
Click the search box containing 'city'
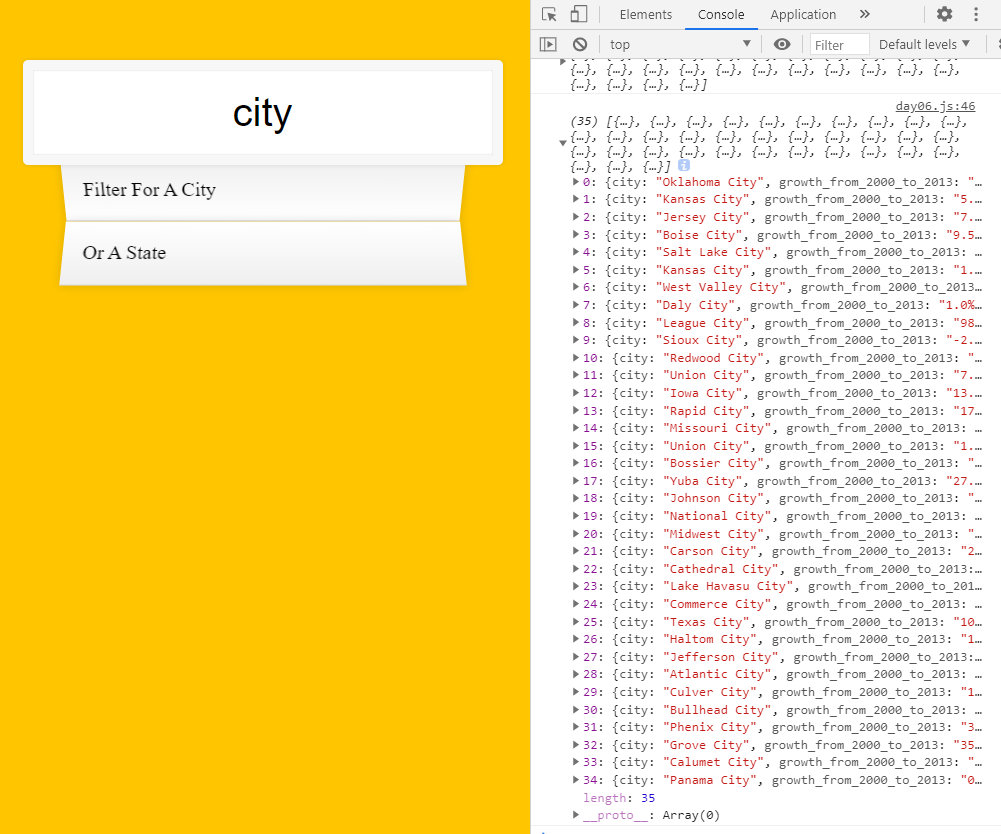point(263,112)
